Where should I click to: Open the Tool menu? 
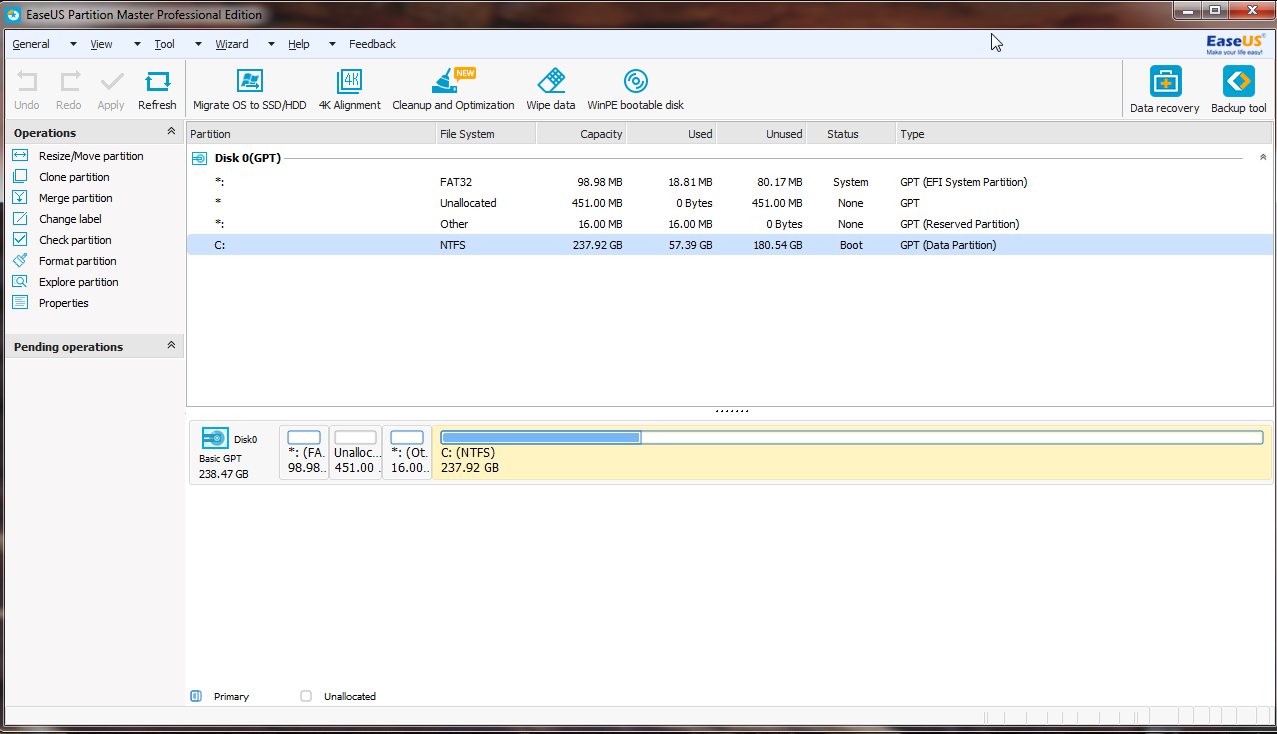click(x=165, y=44)
